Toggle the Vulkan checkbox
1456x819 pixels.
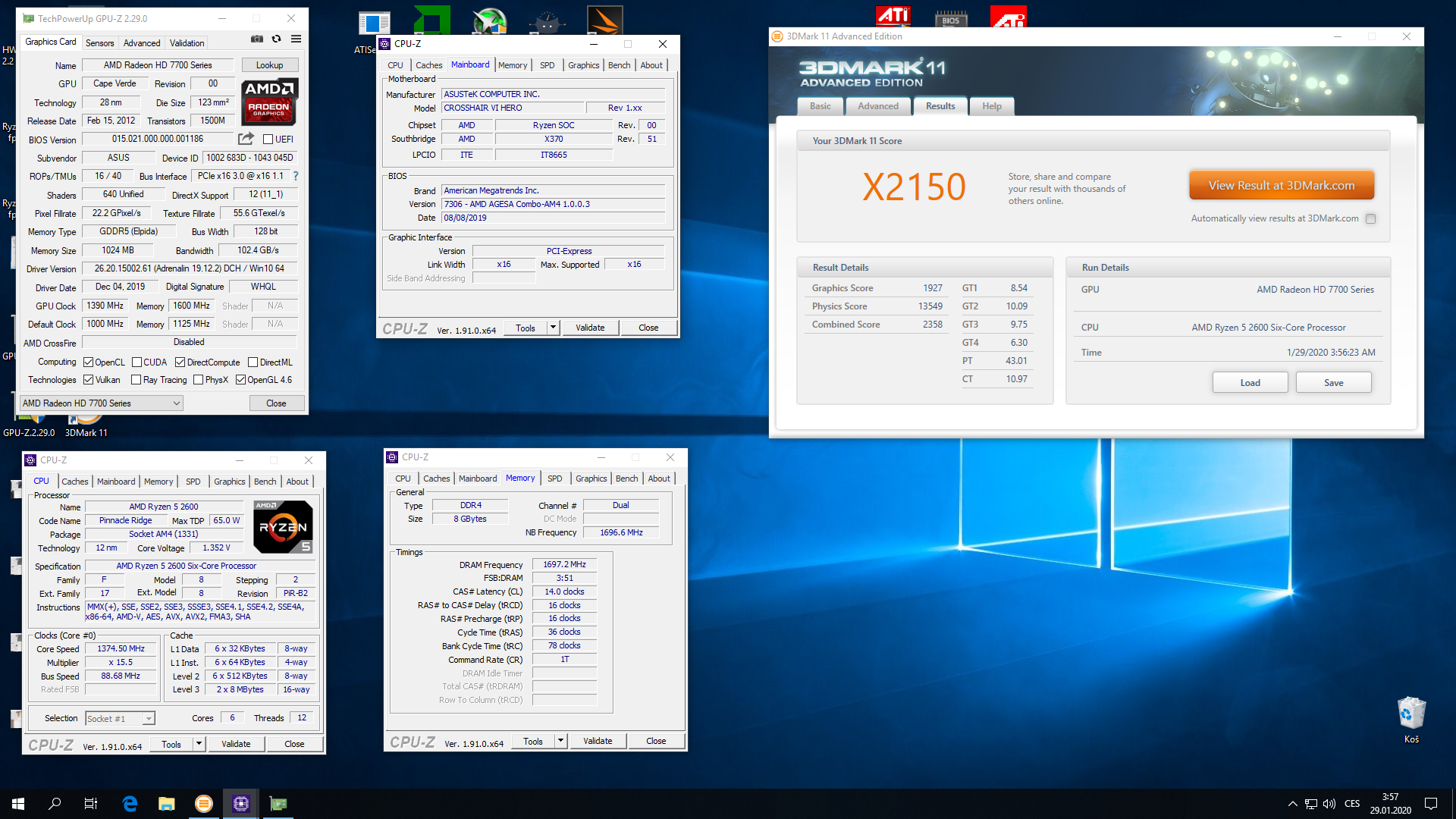[x=88, y=380]
